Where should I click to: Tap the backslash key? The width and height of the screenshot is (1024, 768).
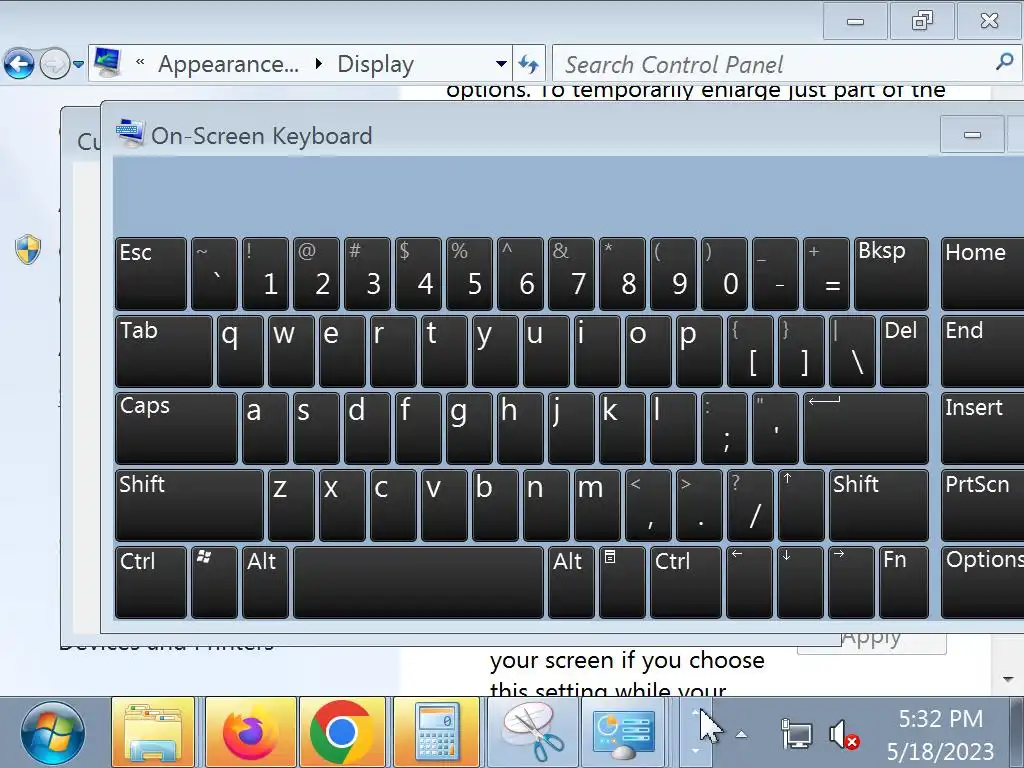(852, 351)
